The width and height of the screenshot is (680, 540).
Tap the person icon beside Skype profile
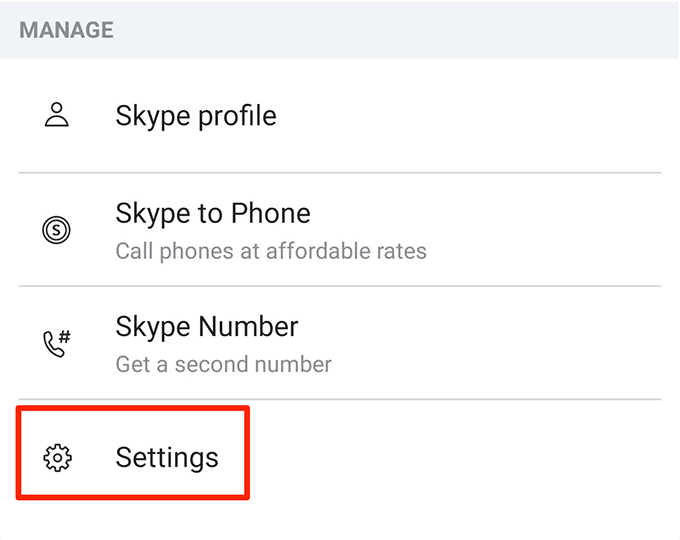point(58,115)
